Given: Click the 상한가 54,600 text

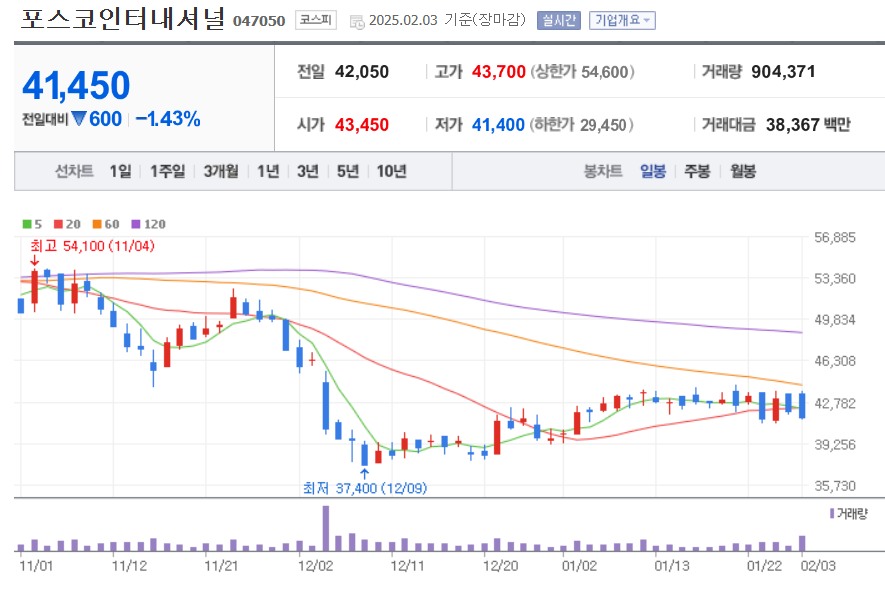Looking at the screenshot, I should click(582, 72).
